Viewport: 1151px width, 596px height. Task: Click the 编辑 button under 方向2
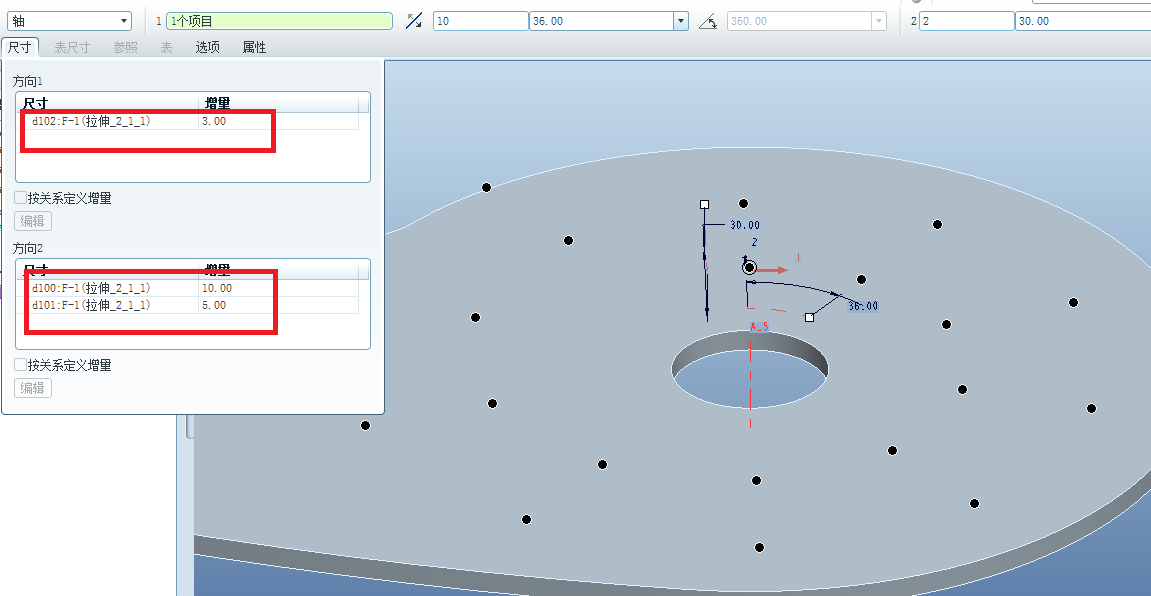pyautogui.click(x=32, y=388)
